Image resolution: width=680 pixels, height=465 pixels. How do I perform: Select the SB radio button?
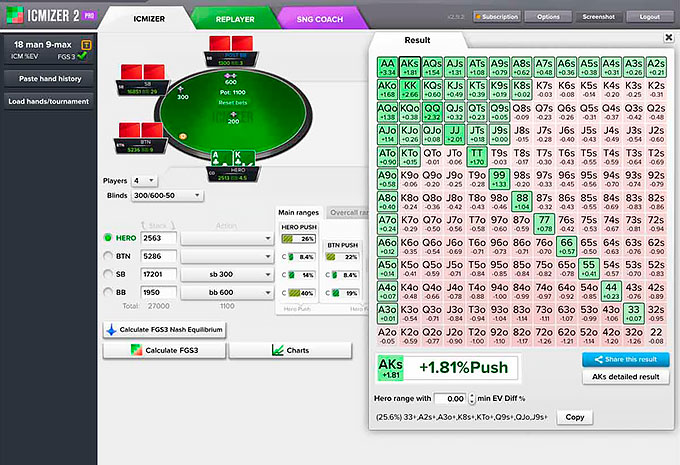108,274
